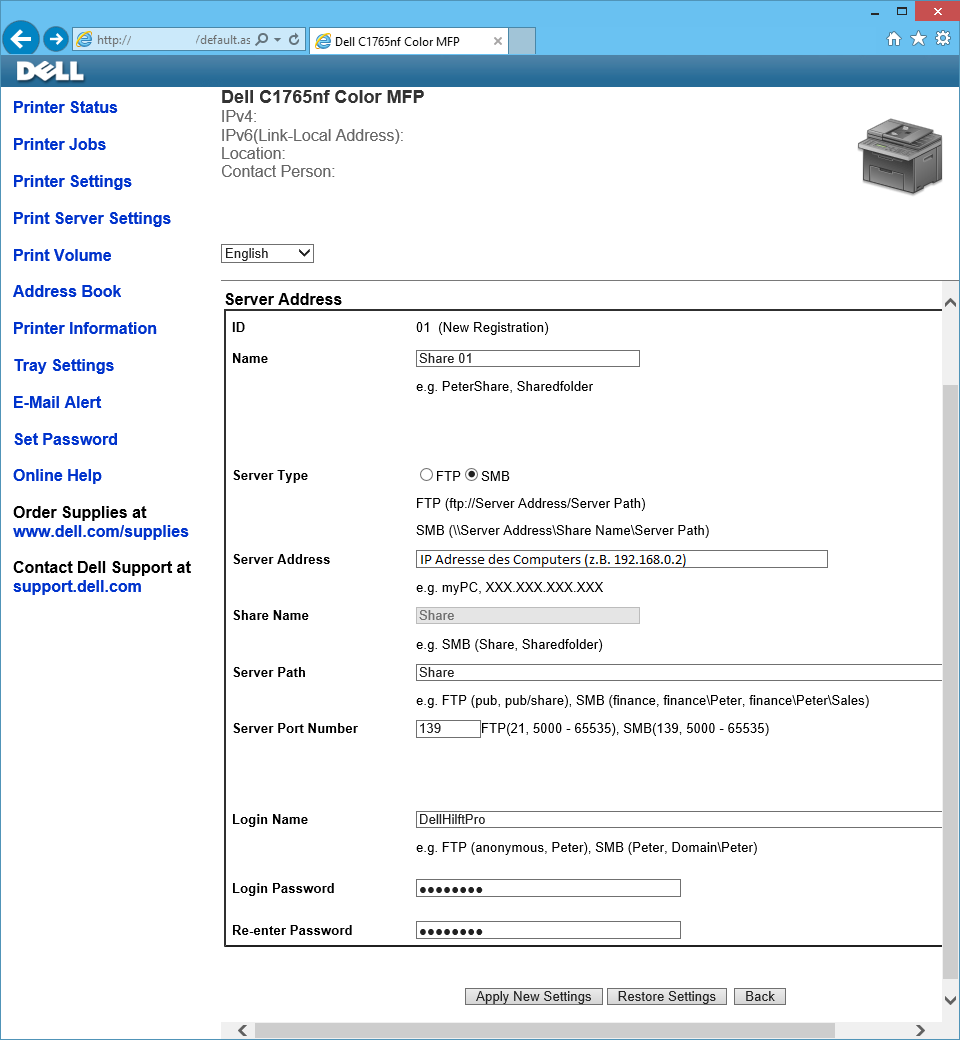Screen dimensions: 960x1040
Task: Click the Server Address section heading
Action: click(283, 300)
